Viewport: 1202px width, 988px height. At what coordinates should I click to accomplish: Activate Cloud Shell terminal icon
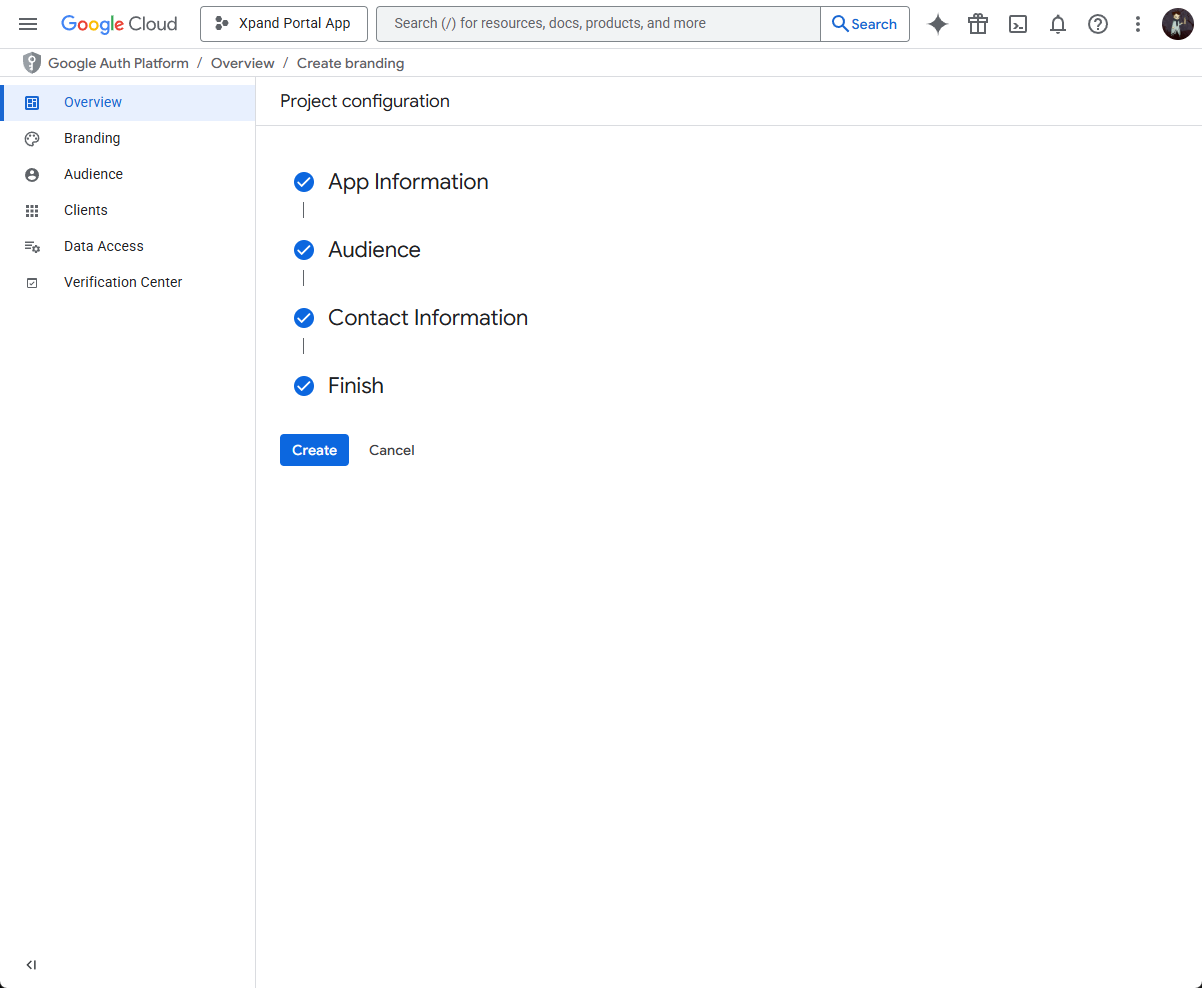(1017, 24)
